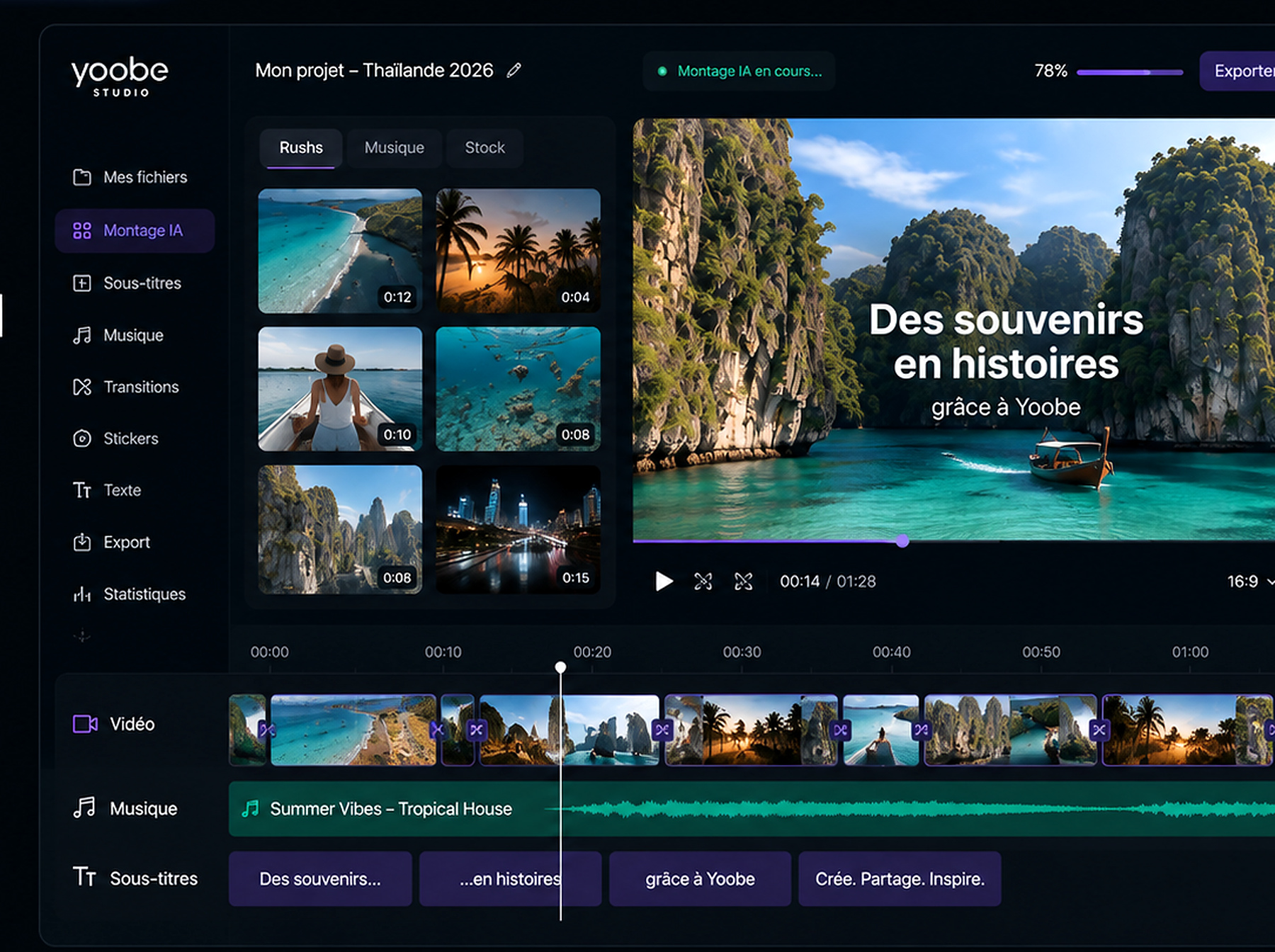
Task: Play the video preview
Action: (664, 582)
